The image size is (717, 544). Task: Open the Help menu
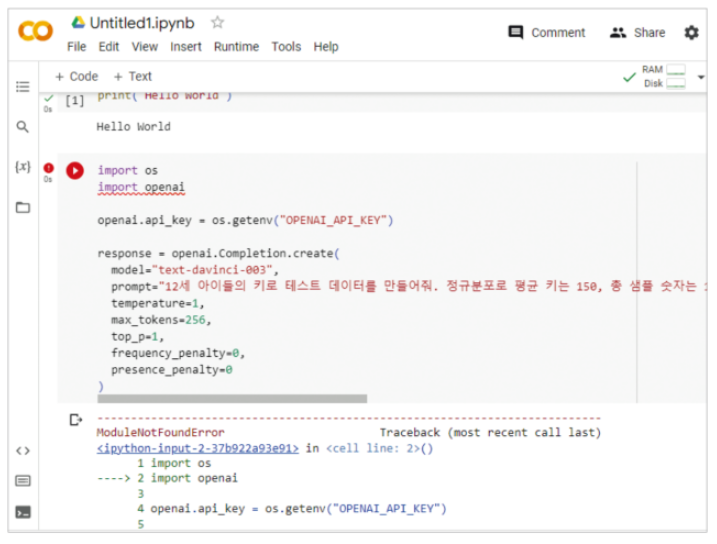[326, 47]
